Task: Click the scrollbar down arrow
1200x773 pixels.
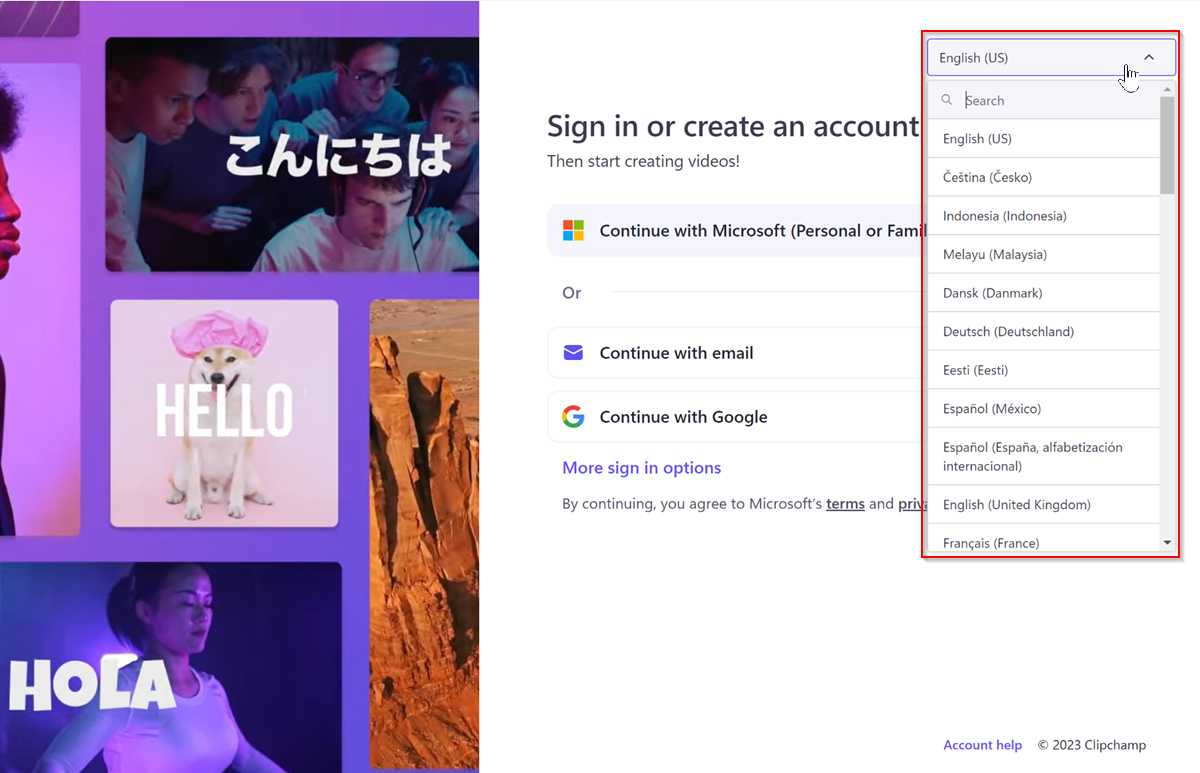Action: pos(1167,543)
